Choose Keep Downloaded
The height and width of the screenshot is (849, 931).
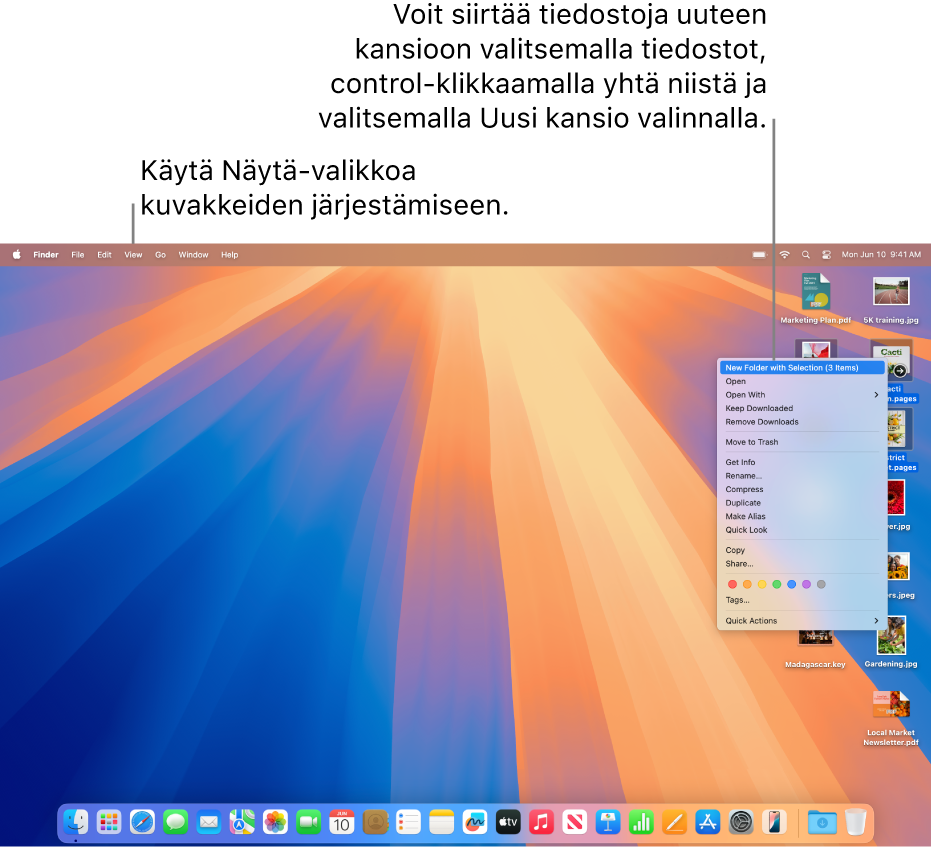coord(803,408)
